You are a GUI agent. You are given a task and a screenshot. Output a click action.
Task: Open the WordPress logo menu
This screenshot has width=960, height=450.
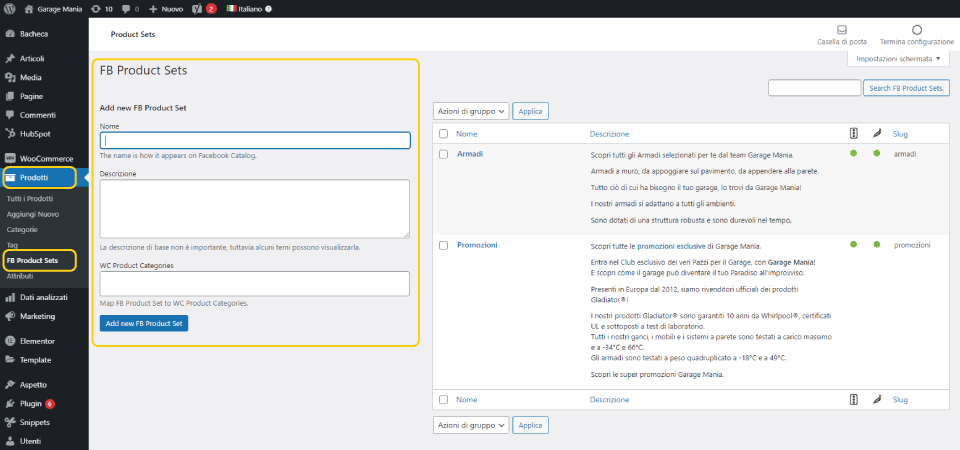[x=10, y=9]
